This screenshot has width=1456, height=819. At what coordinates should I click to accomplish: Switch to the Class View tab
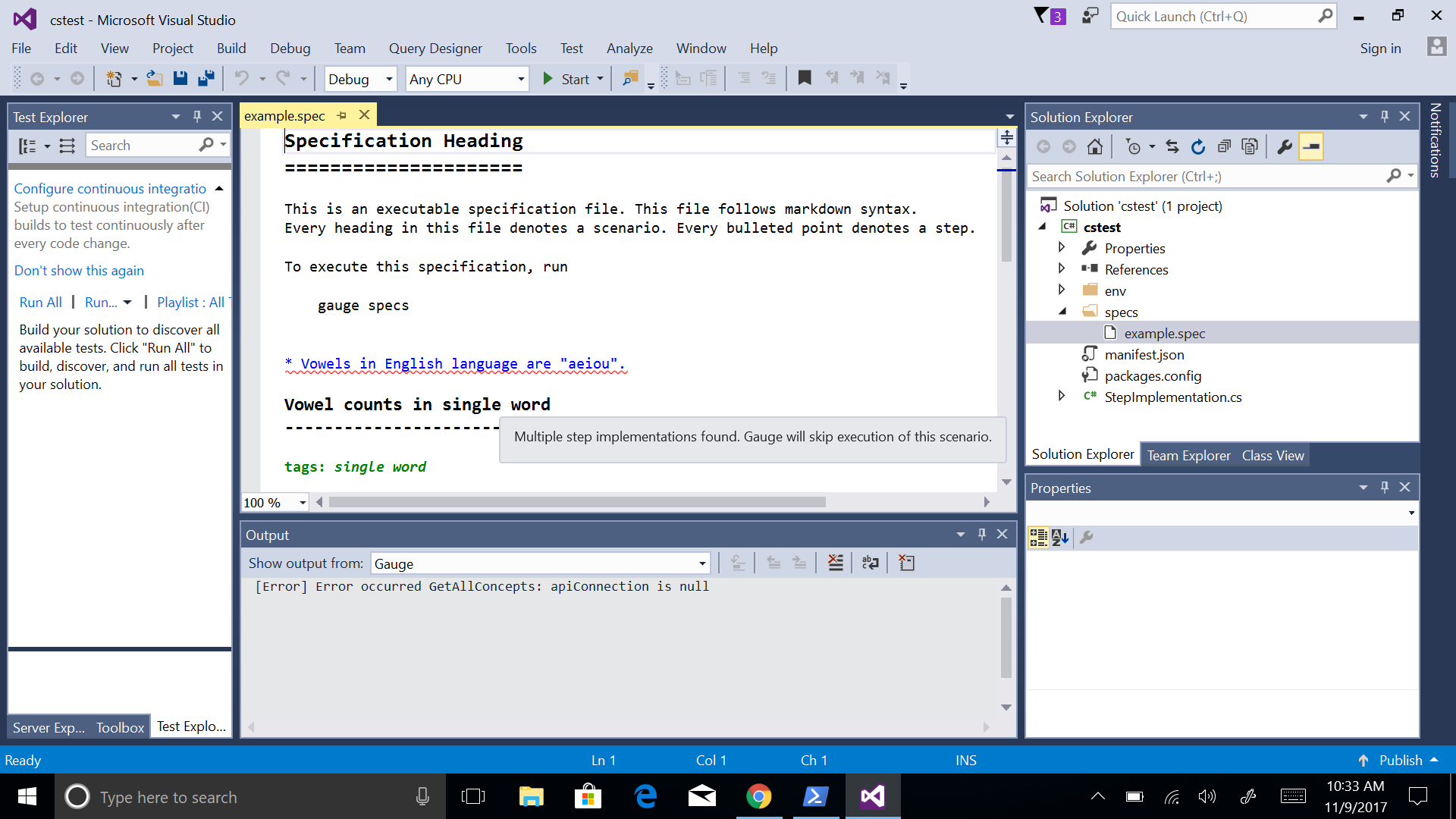pyautogui.click(x=1272, y=455)
